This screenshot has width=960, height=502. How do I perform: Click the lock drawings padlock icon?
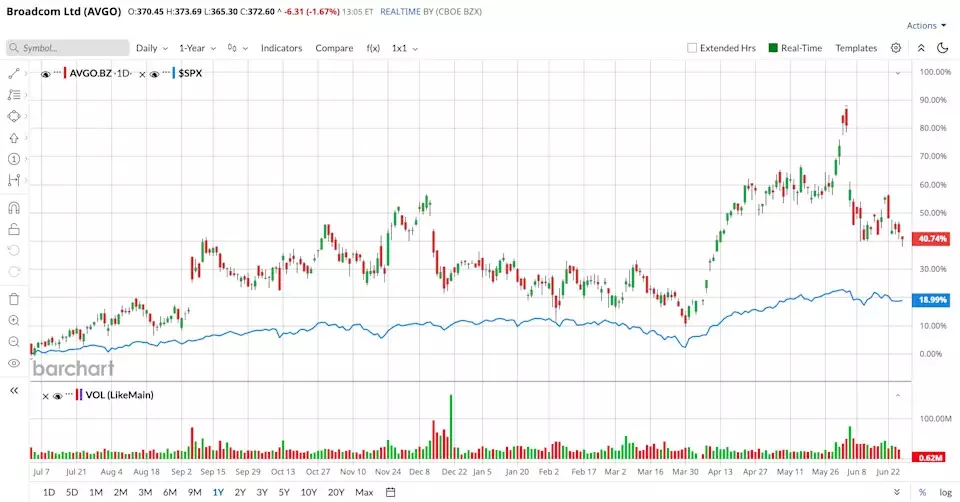point(13,230)
